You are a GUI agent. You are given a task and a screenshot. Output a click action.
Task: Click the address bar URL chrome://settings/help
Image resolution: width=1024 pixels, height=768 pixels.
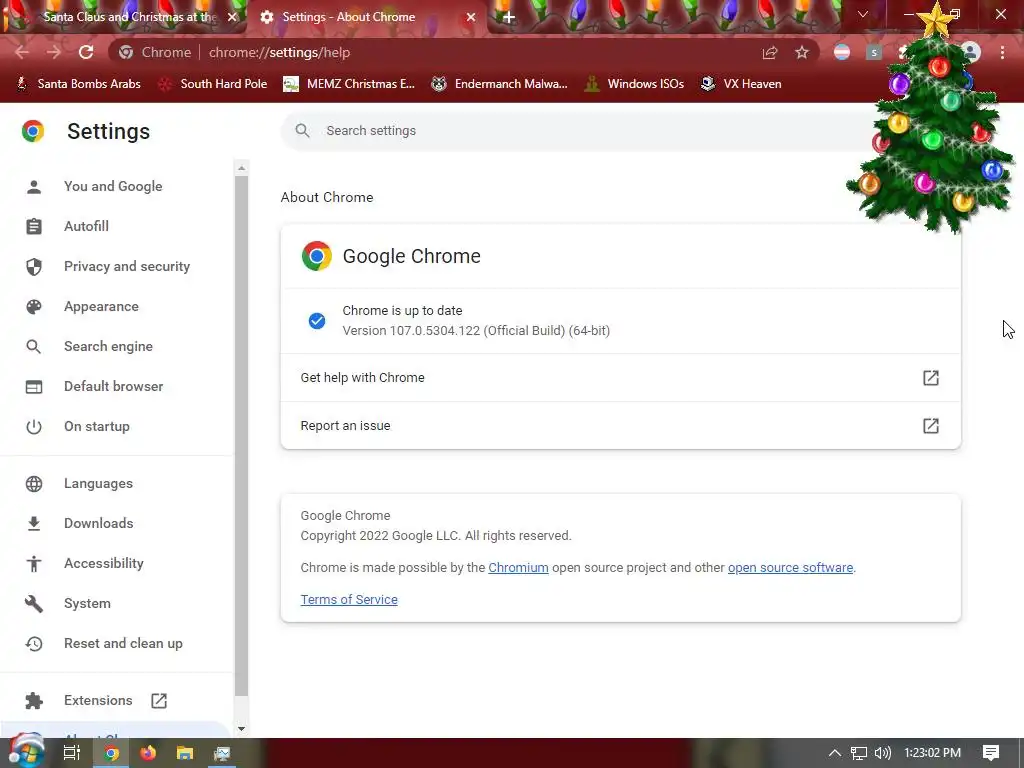[x=280, y=52]
